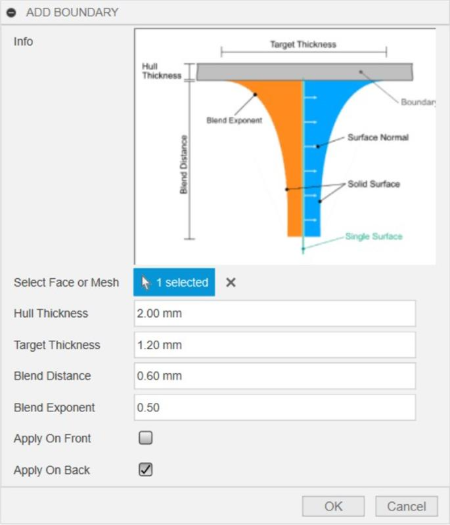Image resolution: width=450 pixels, height=525 pixels.
Task: Click the Surface Normal label in diagram
Action: (378, 137)
